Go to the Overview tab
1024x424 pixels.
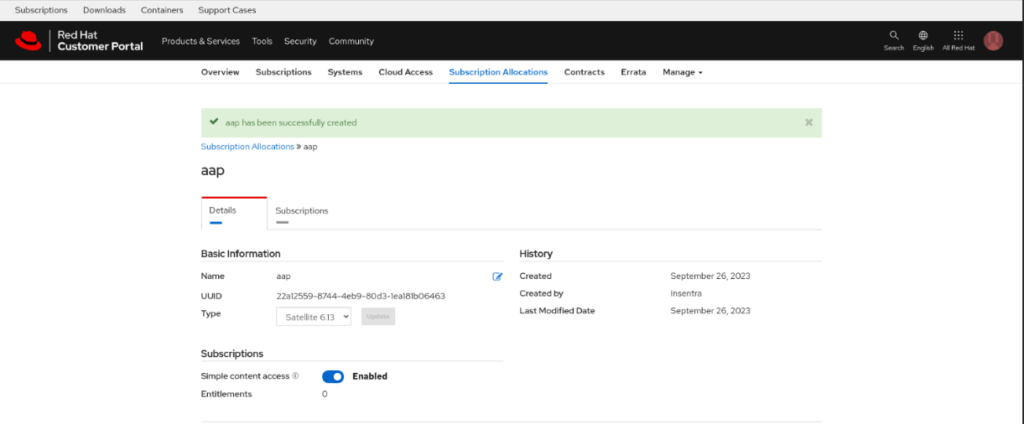220,72
